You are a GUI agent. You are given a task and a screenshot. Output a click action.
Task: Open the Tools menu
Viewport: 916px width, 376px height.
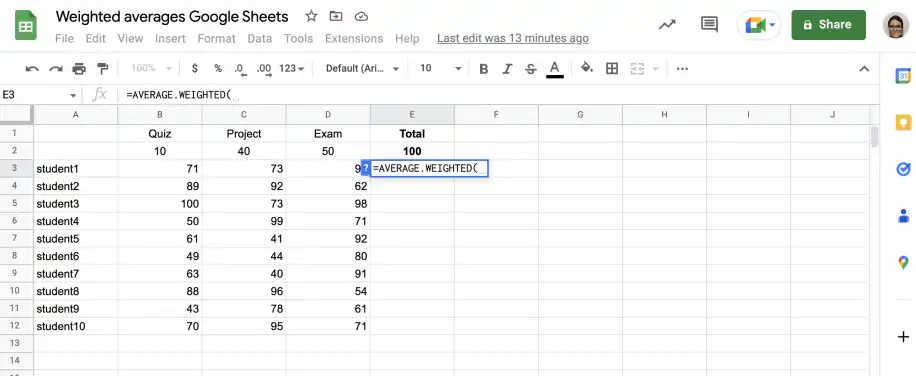[x=299, y=39]
